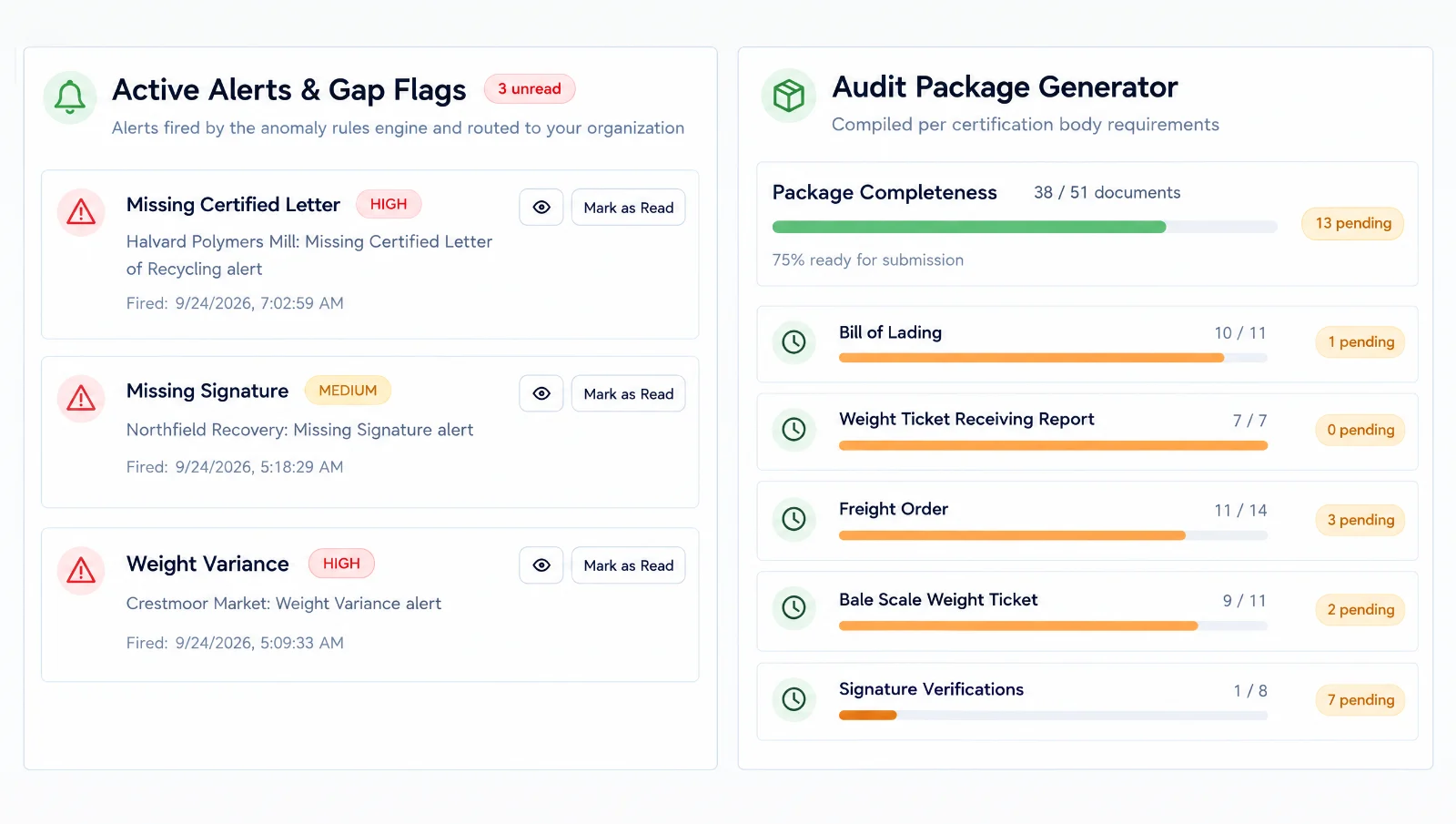Click clock icon in Bale Scale Weight Ticket row
Image resolution: width=1456 pixels, height=824 pixels.
coord(794,607)
